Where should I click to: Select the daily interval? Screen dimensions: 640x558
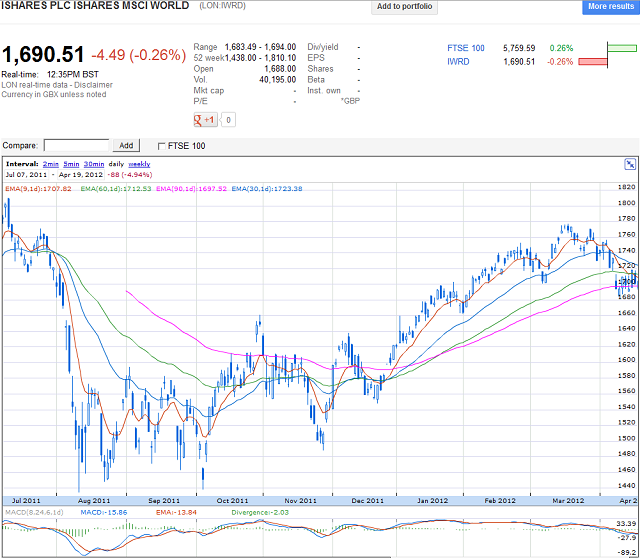pos(116,164)
